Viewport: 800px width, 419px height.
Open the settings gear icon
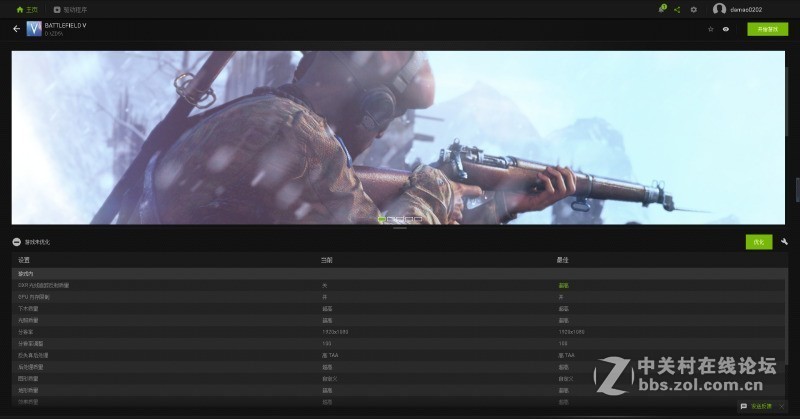pos(693,10)
